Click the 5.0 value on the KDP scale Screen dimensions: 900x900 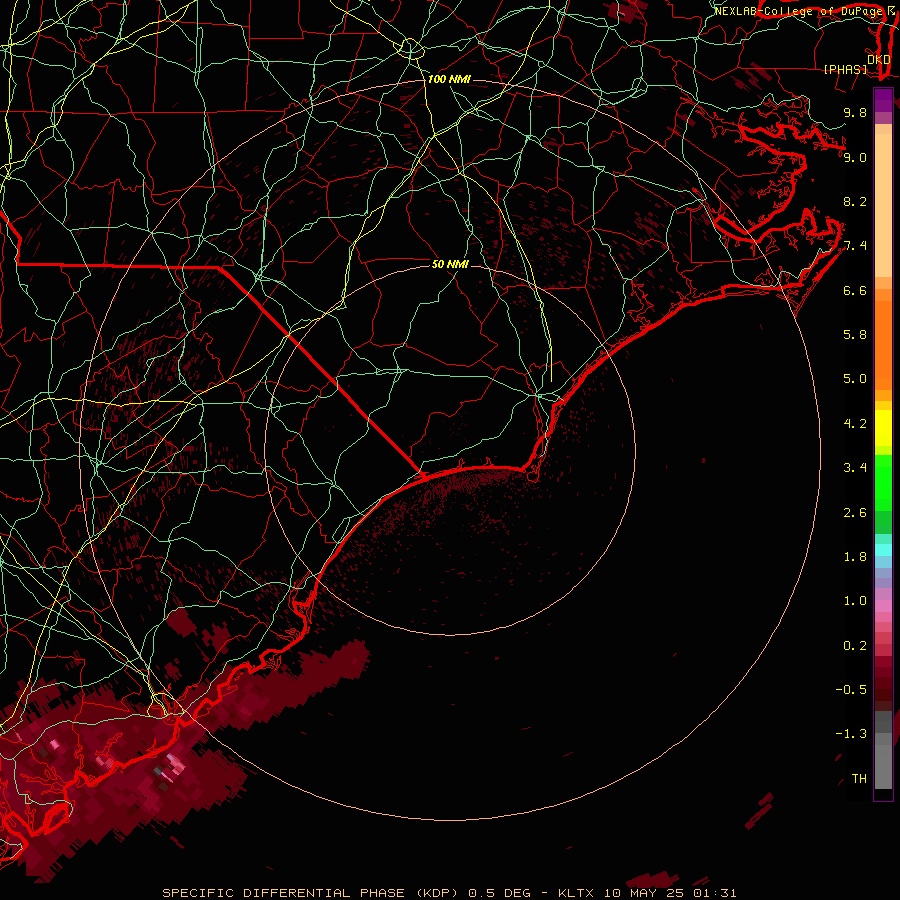(x=855, y=379)
